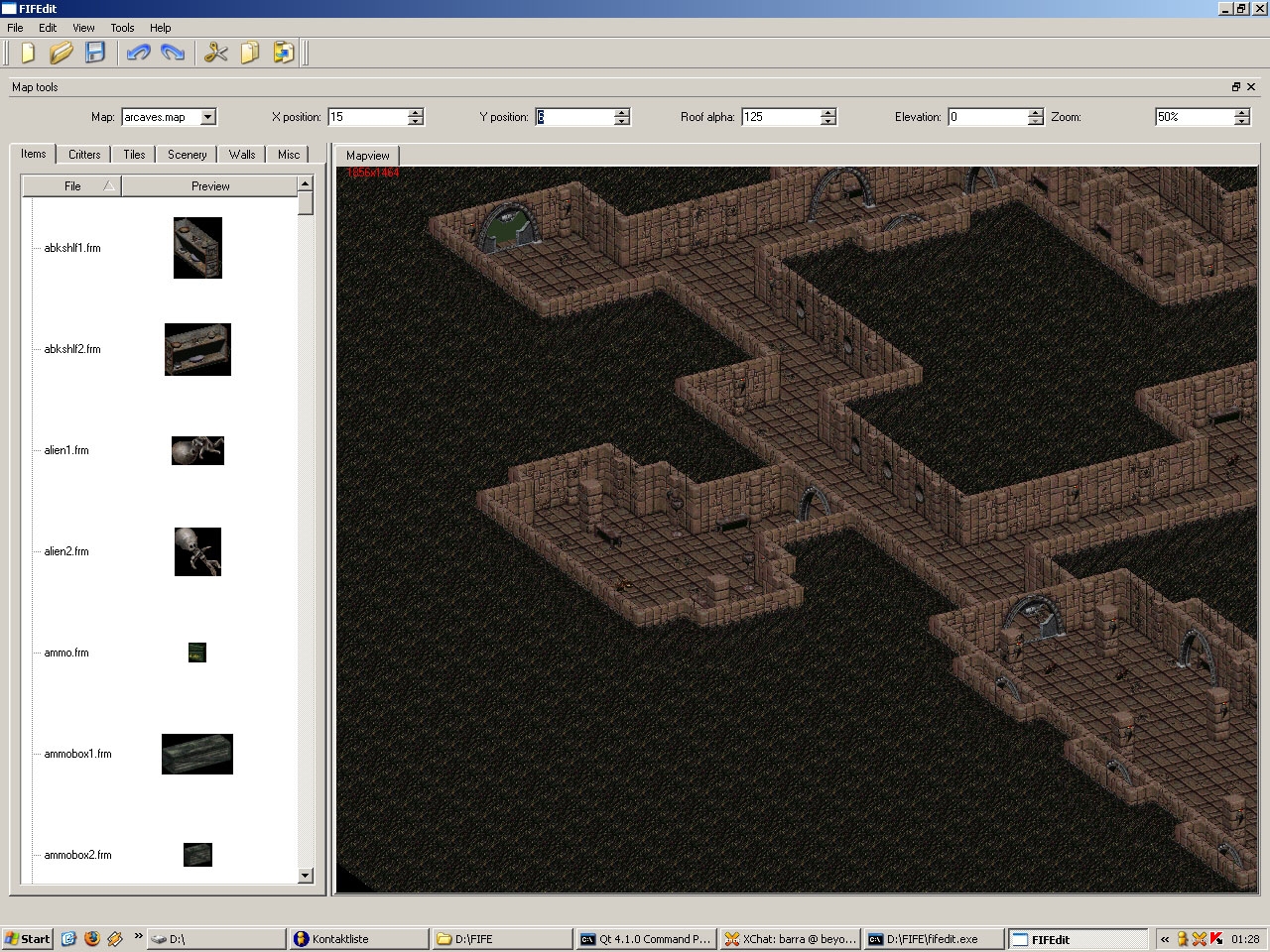
Task: Switch to the Scenery tab
Action: [187, 155]
